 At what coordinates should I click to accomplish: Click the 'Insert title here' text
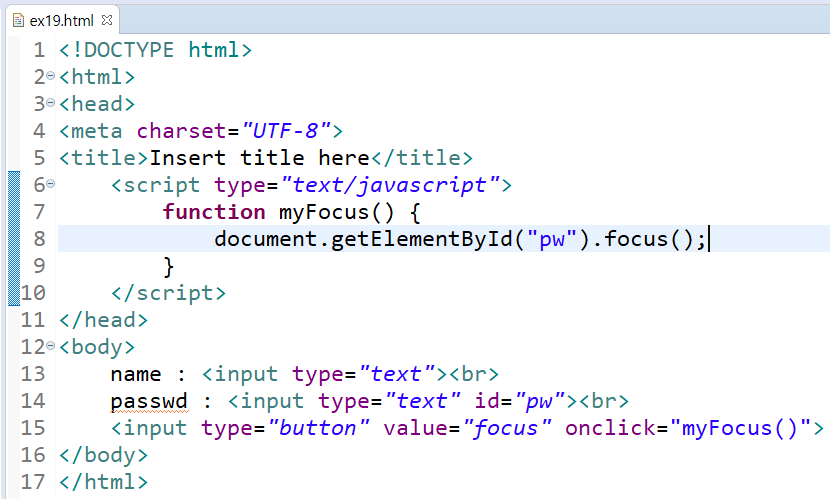[259, 158]
